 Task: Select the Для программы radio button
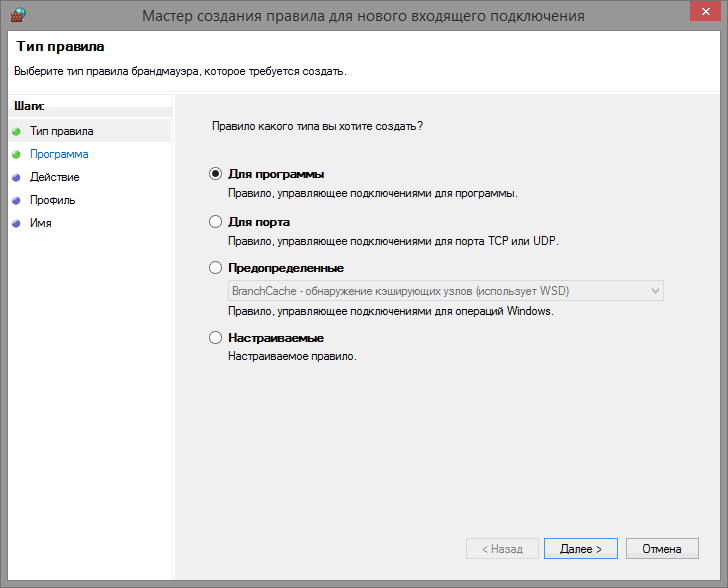[215, 174]
